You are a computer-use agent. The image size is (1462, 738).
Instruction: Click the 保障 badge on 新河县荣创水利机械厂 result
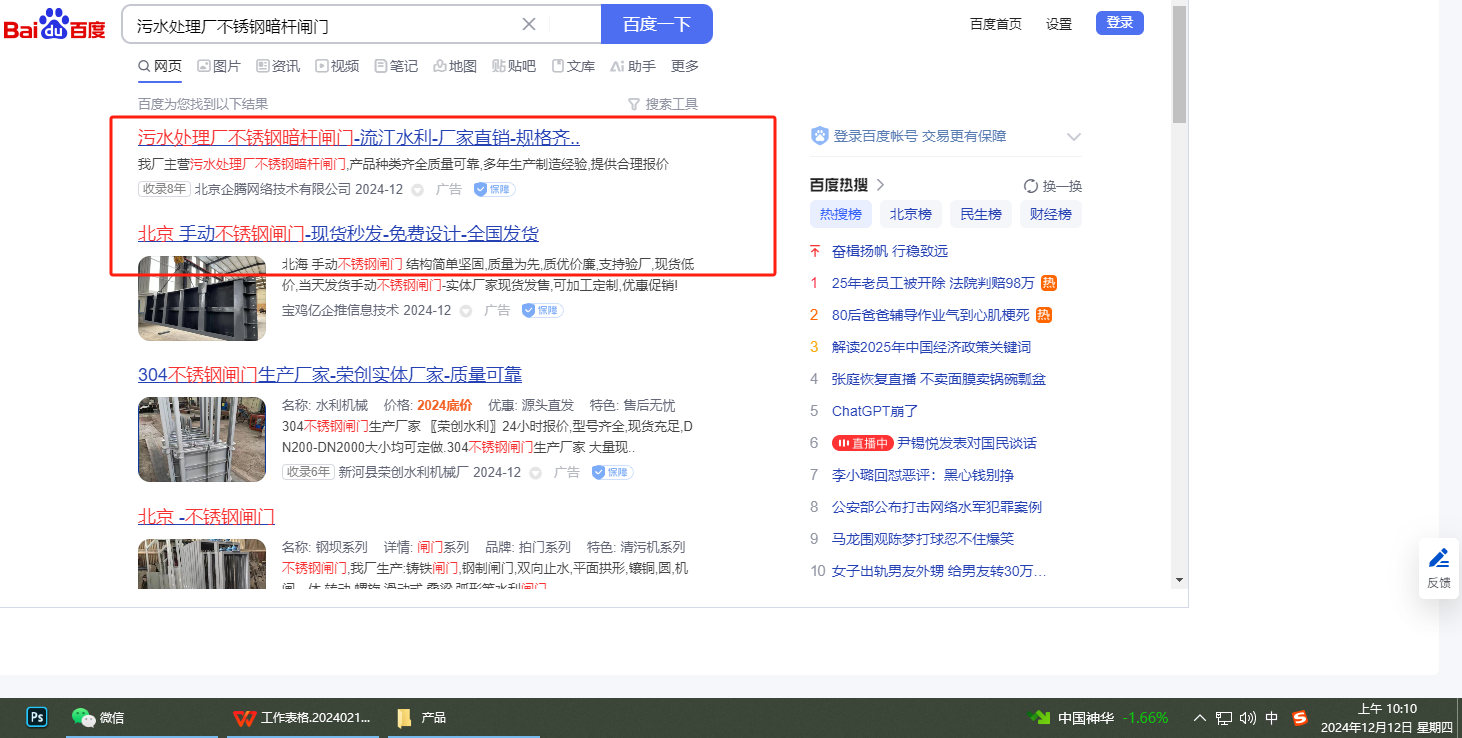612,472
